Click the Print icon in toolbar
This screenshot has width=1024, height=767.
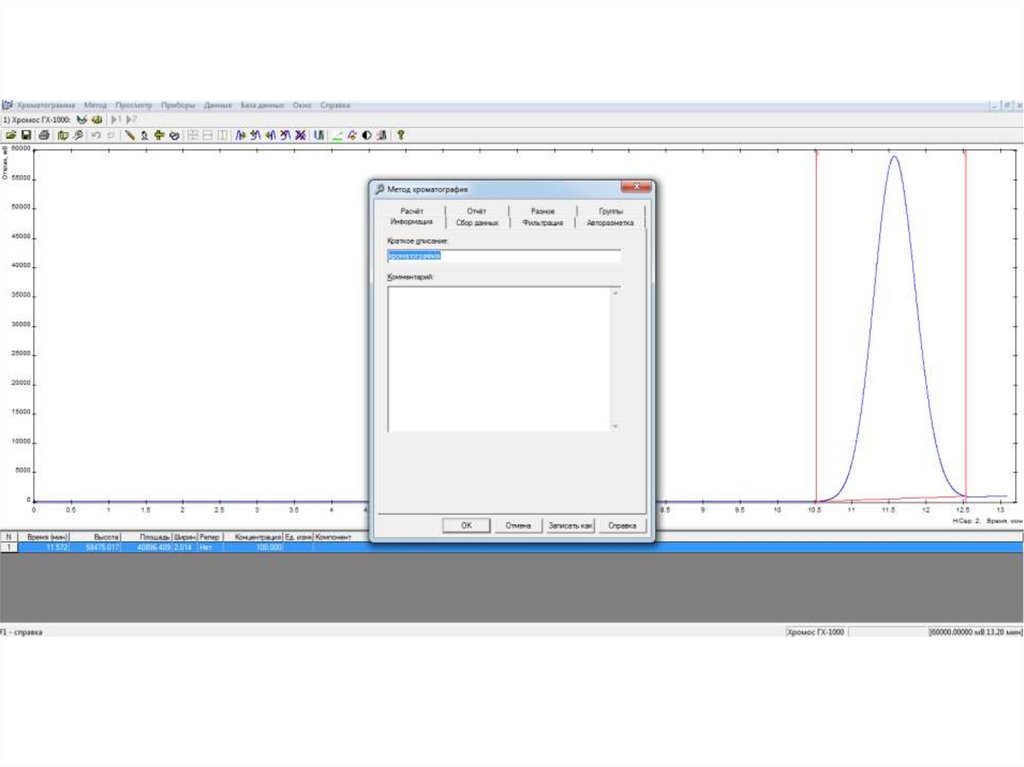coord(43,135)
